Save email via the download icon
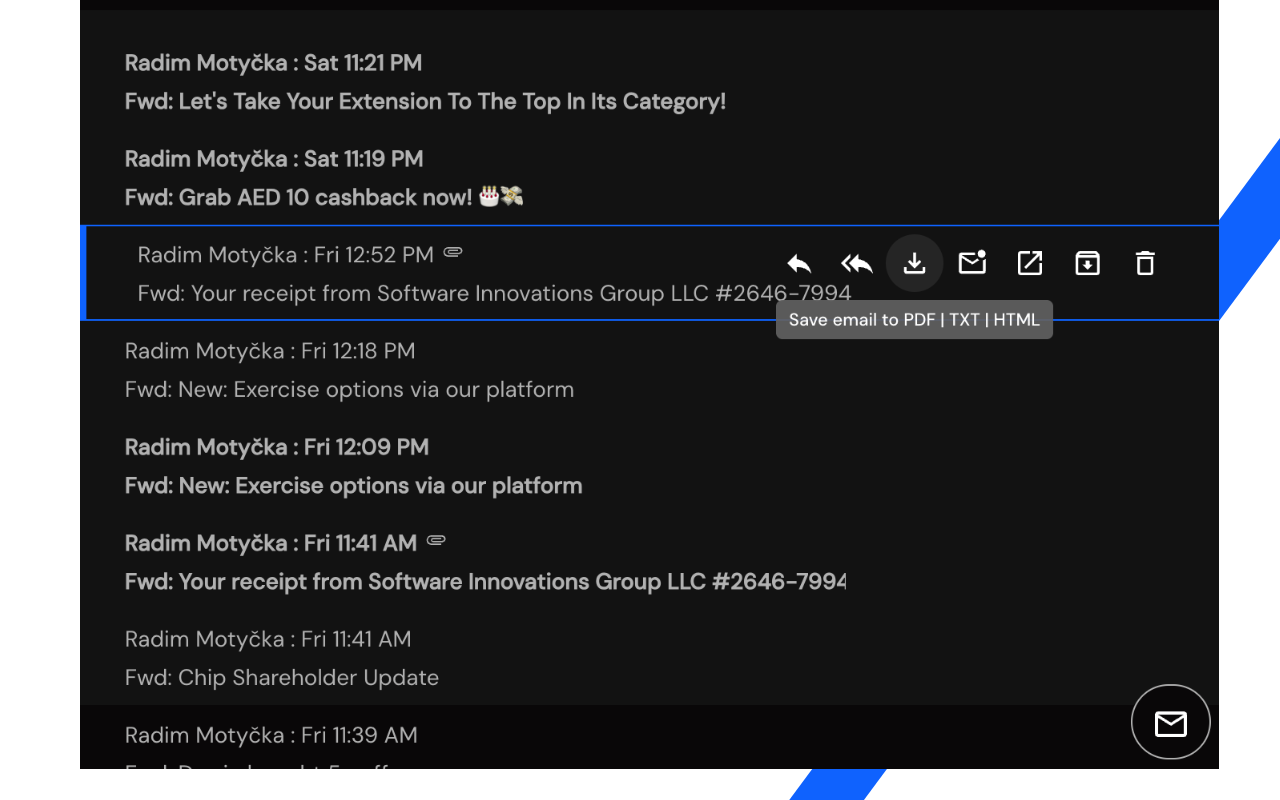 point(914,263)
